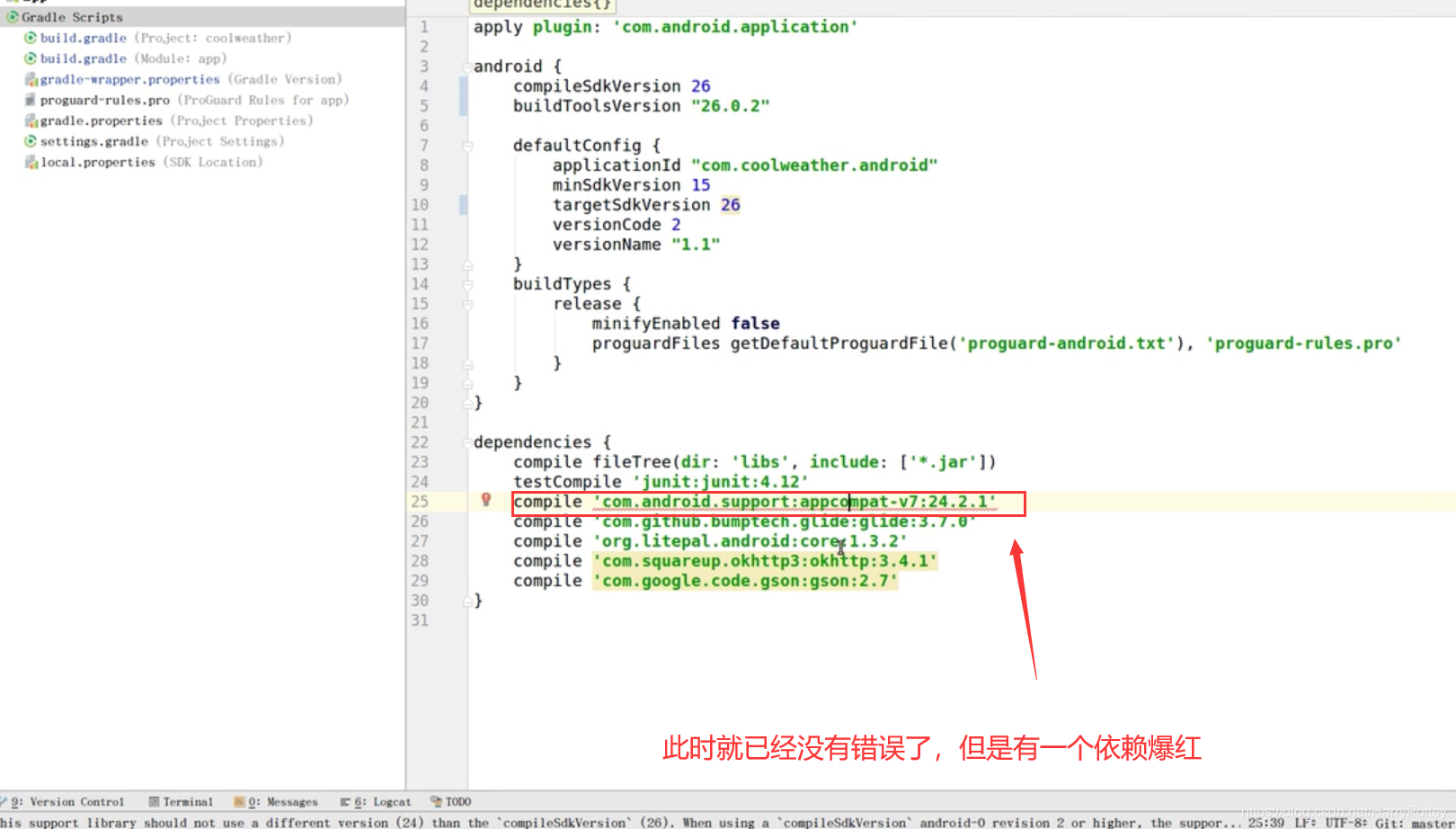This screenshot has width=1456, height=829.
Task: Click TODO tab icon
Action: pos(436,802)
